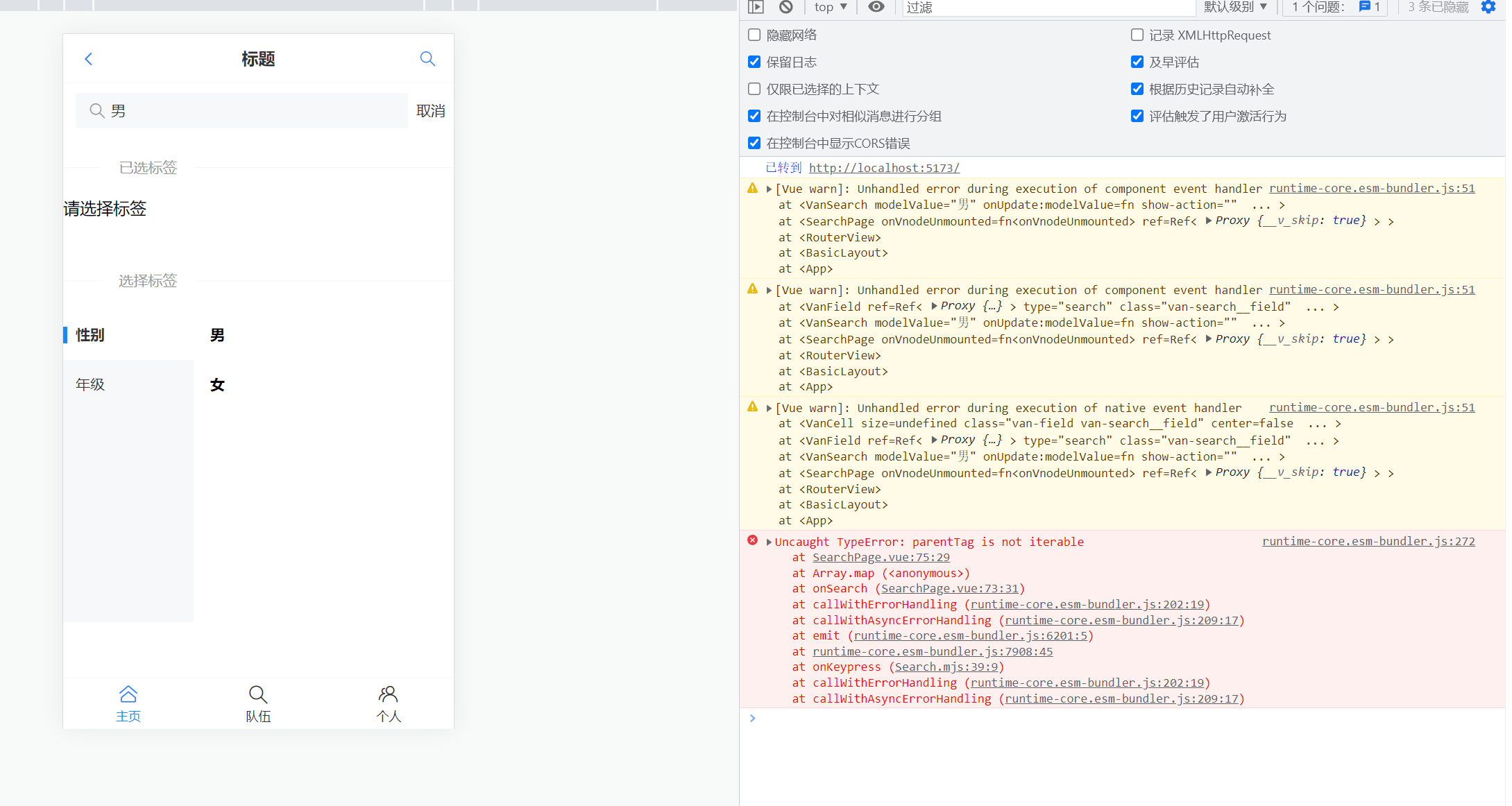Toggle 根据历史记录自动补全 checkbox
This screenshot has height=806, width=1512.
(1137, 89)
